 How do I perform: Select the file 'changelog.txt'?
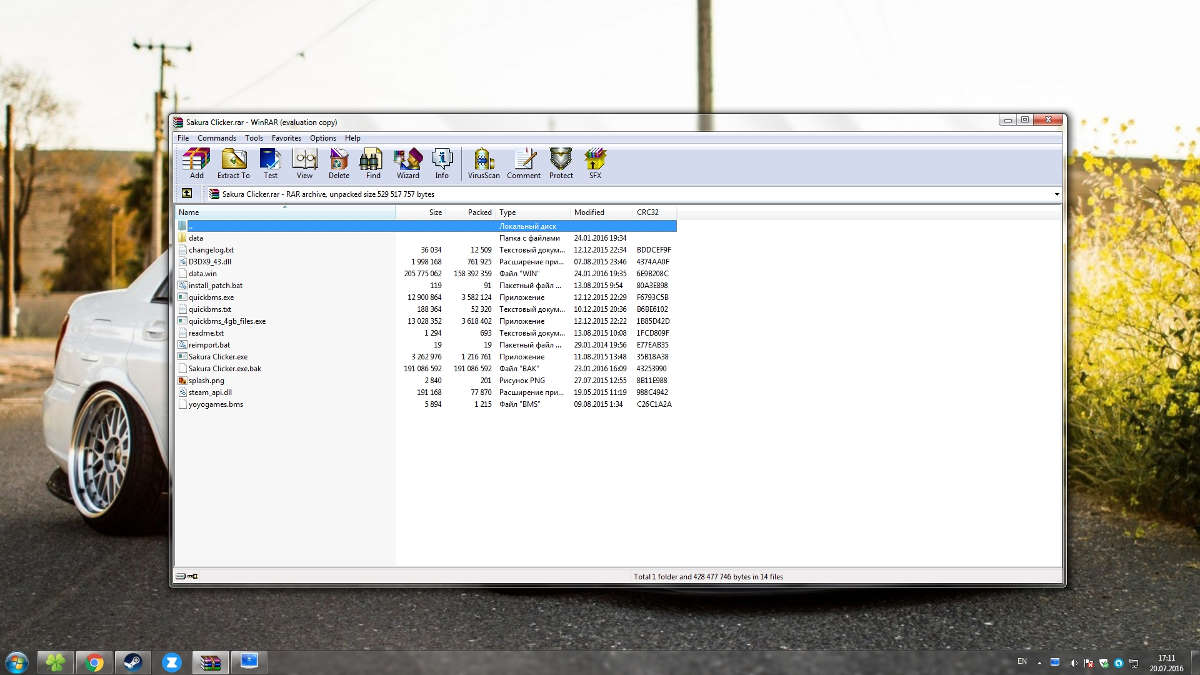[211, 250]
